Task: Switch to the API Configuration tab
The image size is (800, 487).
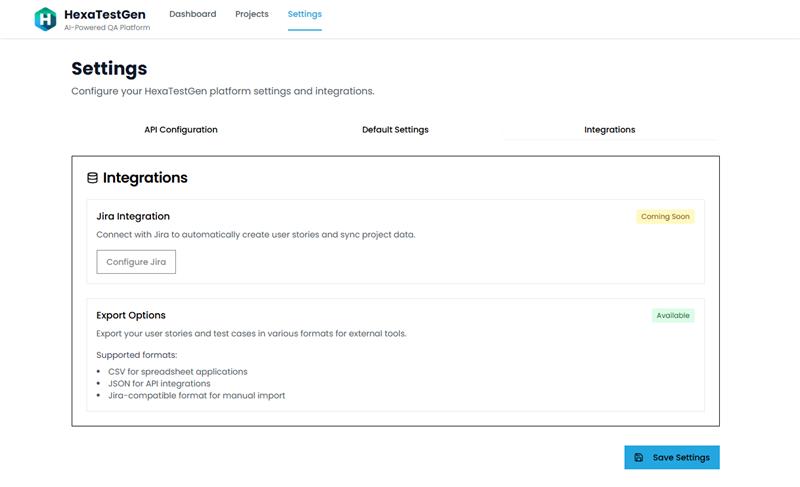Action: (x=181, y=130)
